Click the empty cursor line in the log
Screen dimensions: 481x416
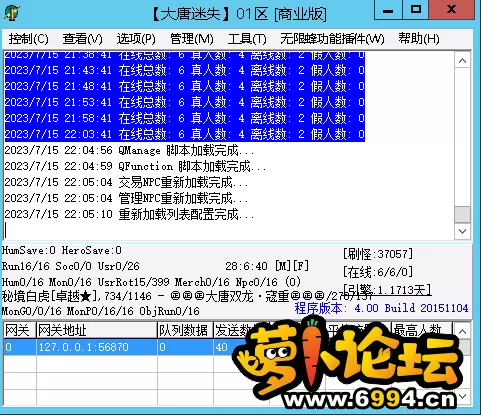click(x=229, y=230)
